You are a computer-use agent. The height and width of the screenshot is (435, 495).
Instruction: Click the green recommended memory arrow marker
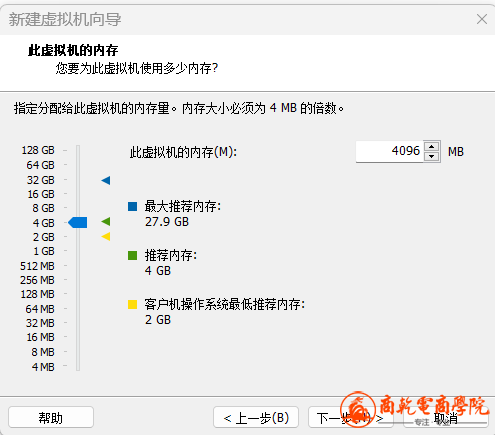pyautogui.click(x=106, y=221)
